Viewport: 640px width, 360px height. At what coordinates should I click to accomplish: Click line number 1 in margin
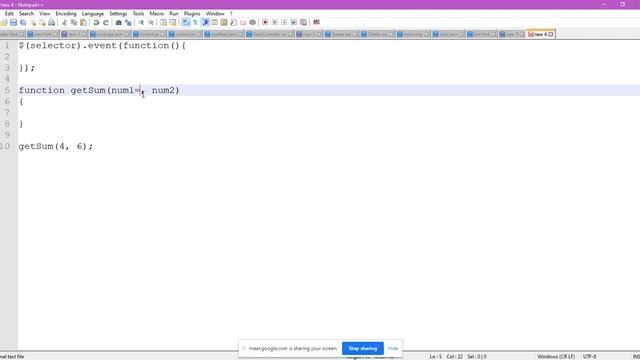(x=7, y=45)
